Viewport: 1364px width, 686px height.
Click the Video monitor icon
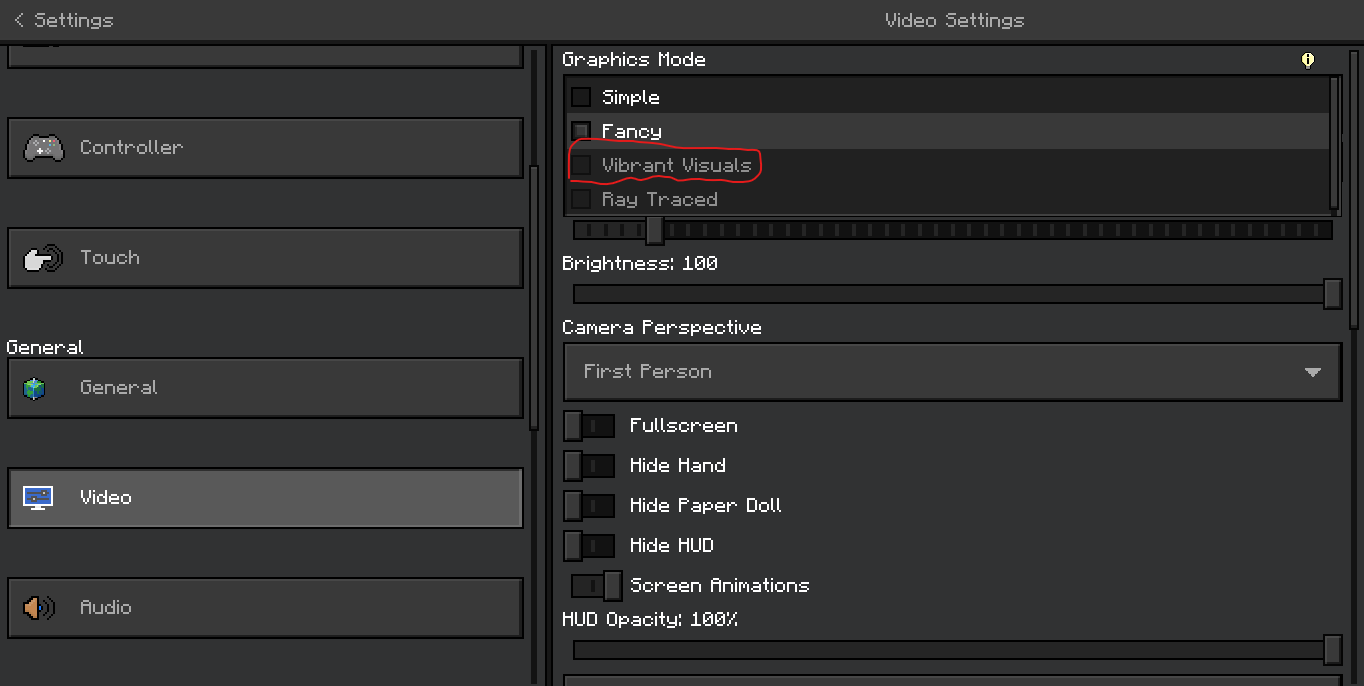(39, 498)
